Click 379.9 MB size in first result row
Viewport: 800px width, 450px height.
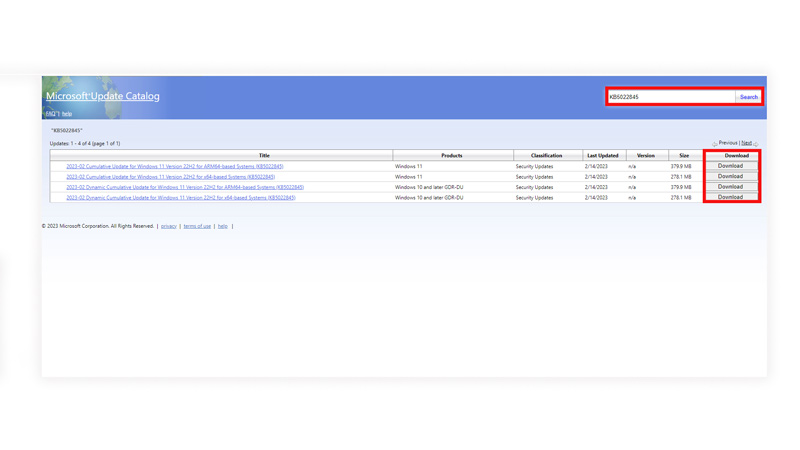pyautogui.click(x=681, y=166)
